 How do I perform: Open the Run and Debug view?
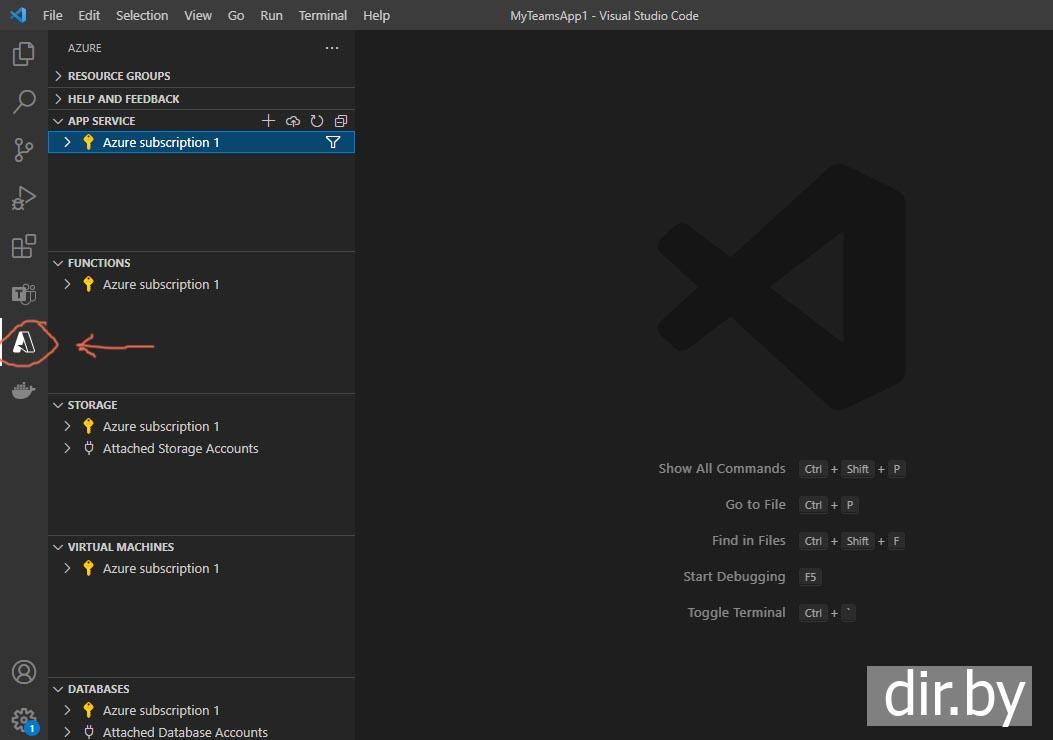(x=24, y=198)
